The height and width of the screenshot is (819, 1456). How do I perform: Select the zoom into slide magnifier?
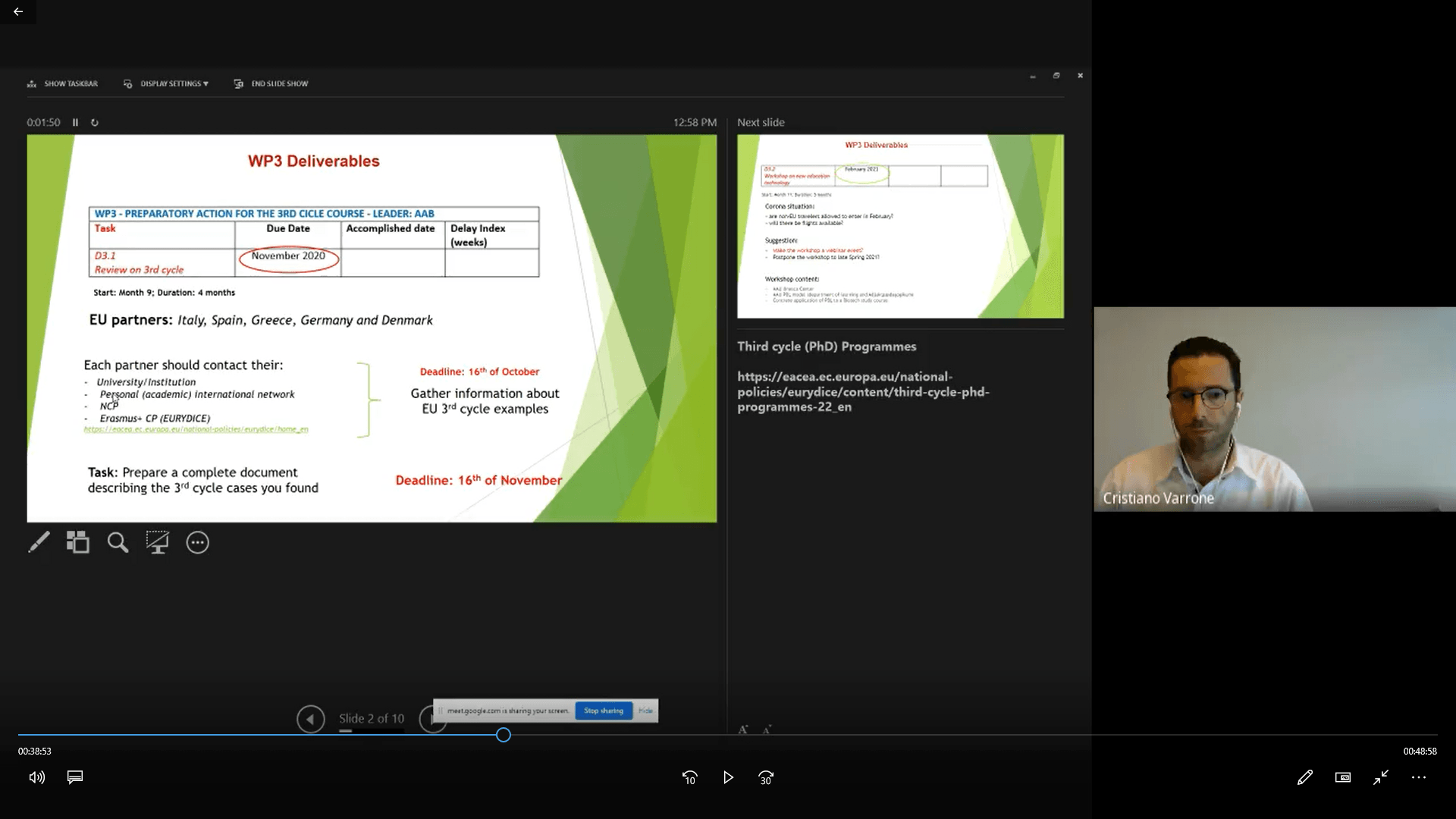[118, 542]
